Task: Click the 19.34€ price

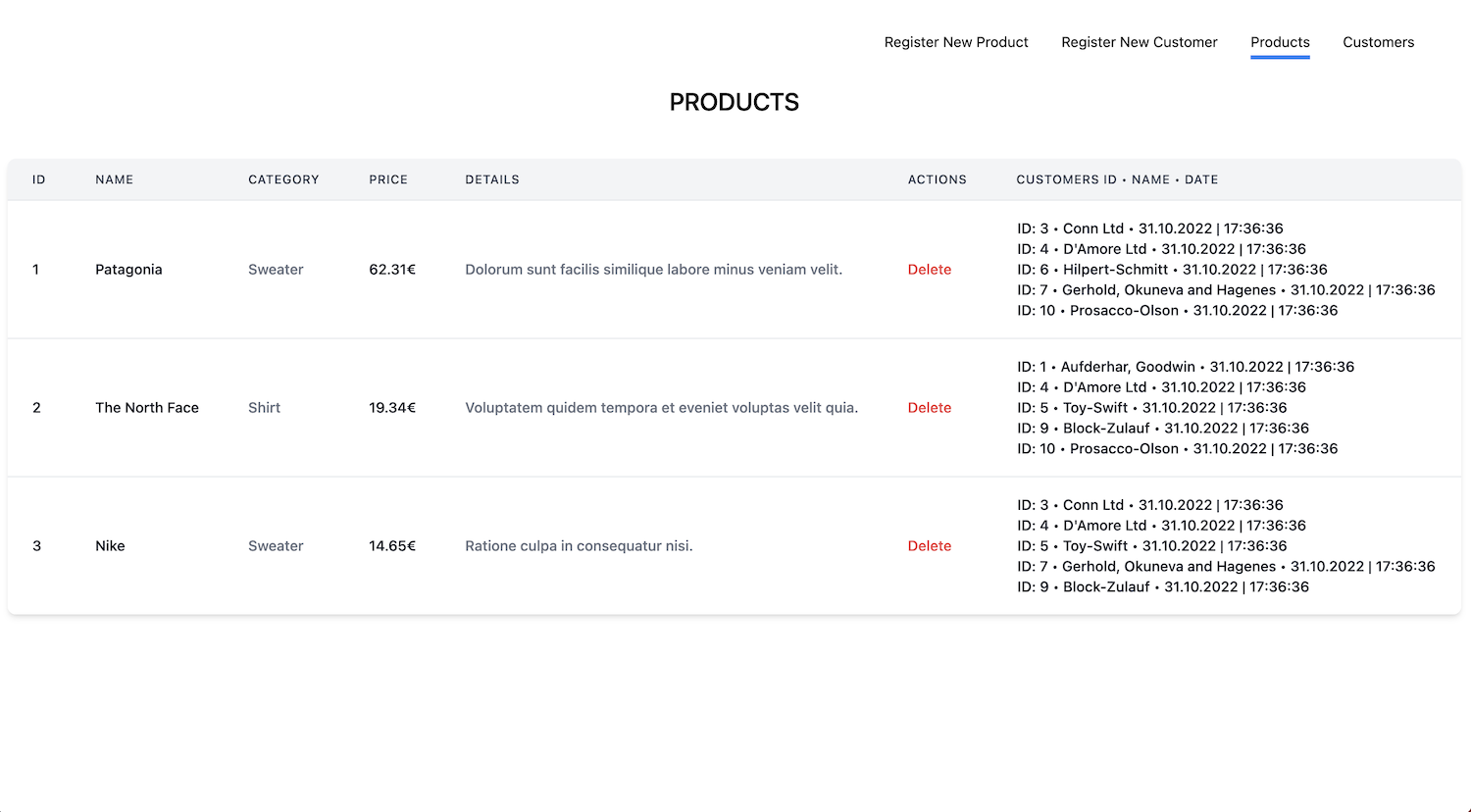Action: [392, 408]
